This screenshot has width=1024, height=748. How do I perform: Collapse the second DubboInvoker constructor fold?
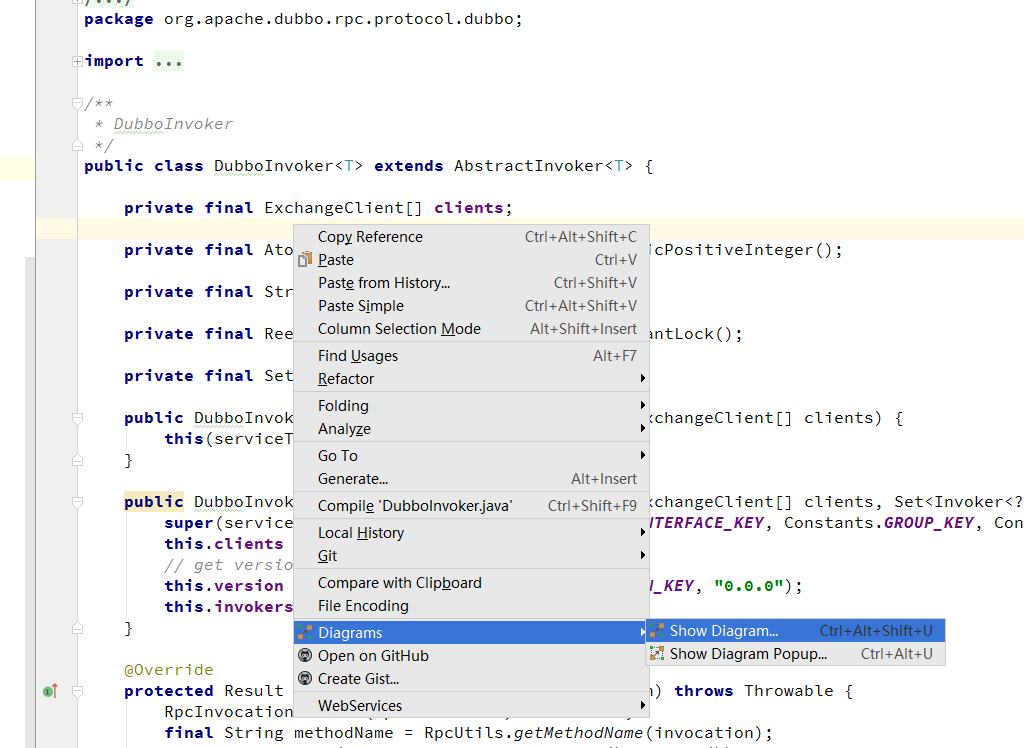click(77, 502)
